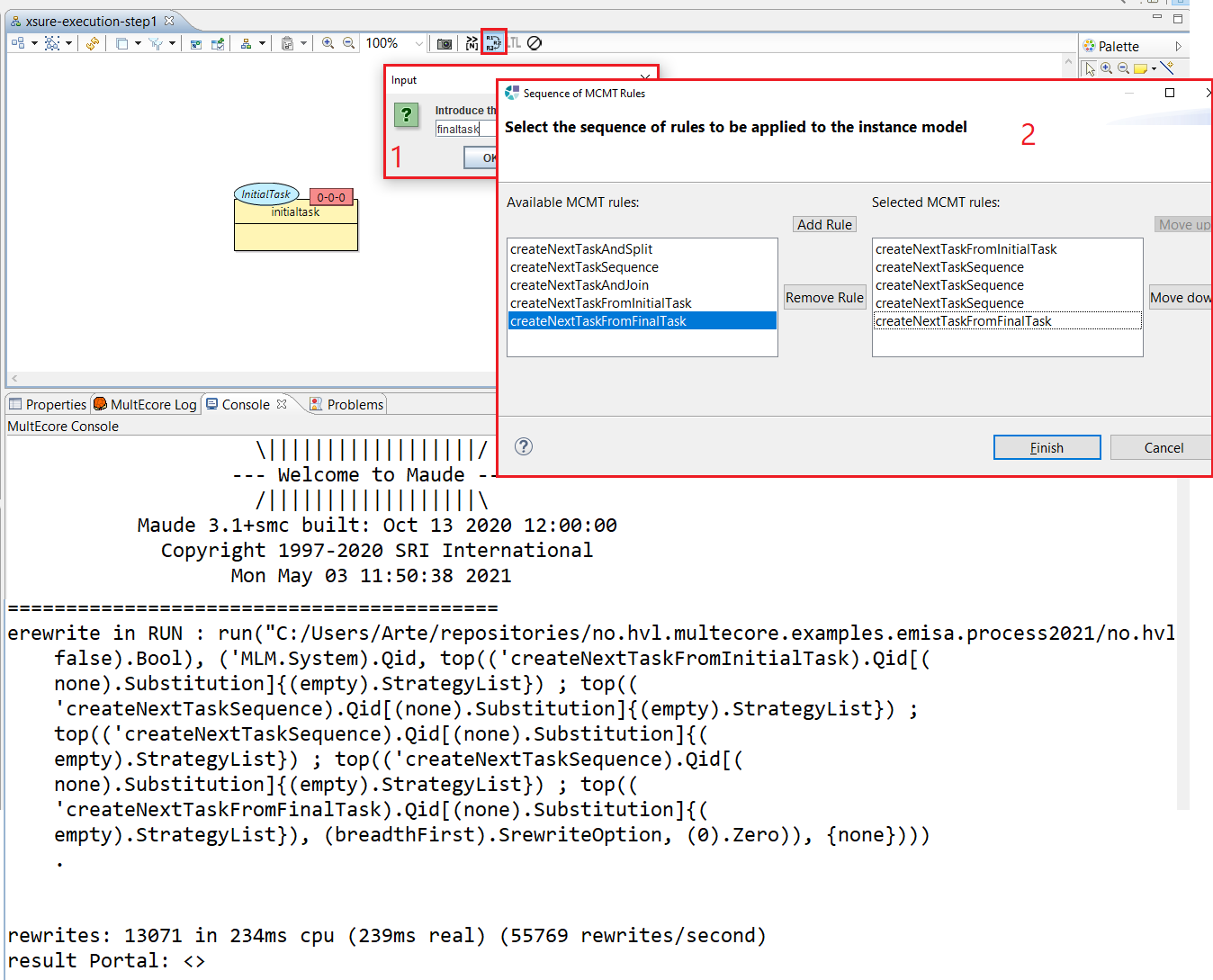Expand the Palette panel triangle
Image resolution: width=1213 pixels, height=980 pixels.
1178,46
